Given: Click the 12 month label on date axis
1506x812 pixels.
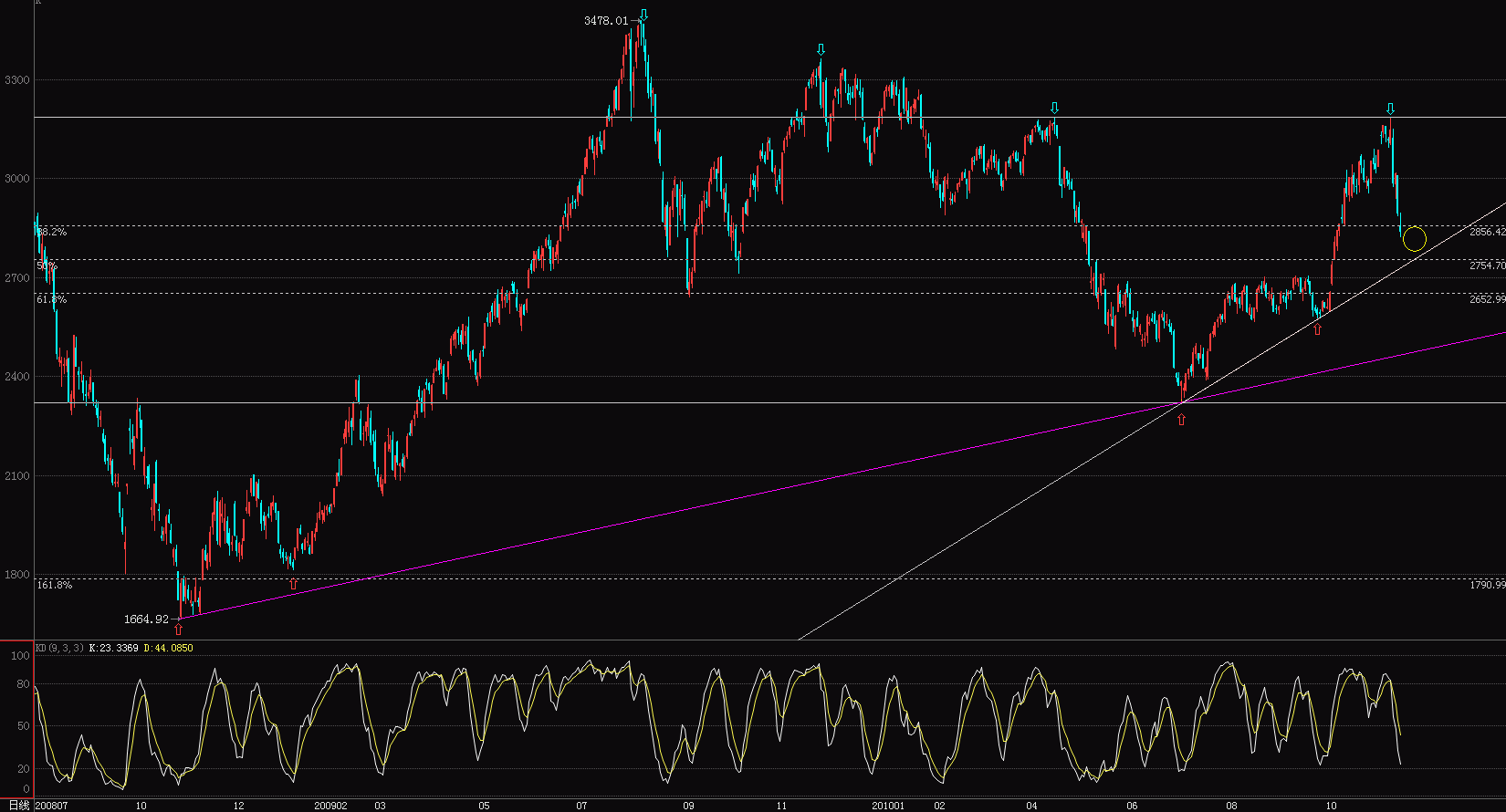Looking at the screenshot, I should pos(238,806).
